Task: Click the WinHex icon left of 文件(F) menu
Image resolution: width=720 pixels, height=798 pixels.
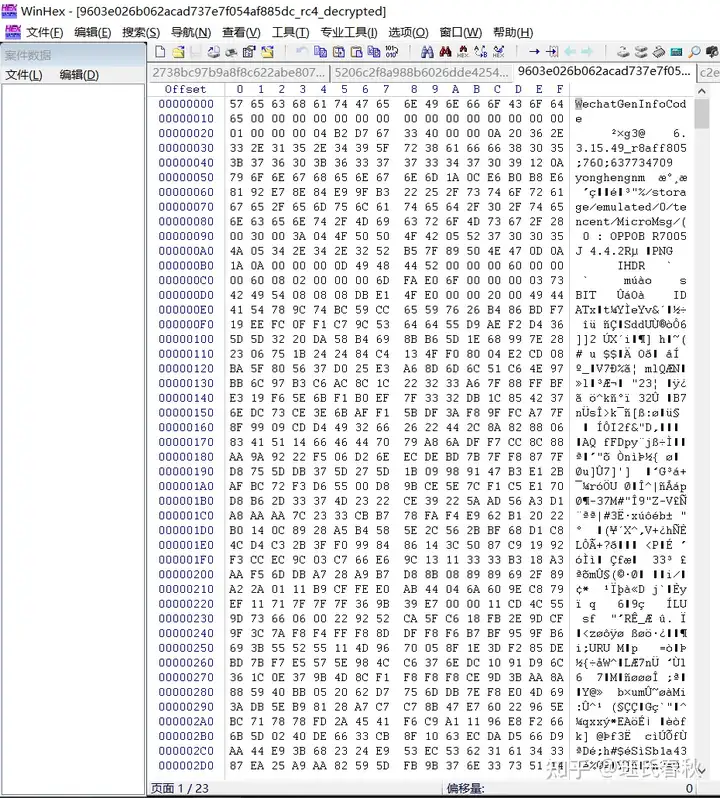Action: click(x=13, y=32)
